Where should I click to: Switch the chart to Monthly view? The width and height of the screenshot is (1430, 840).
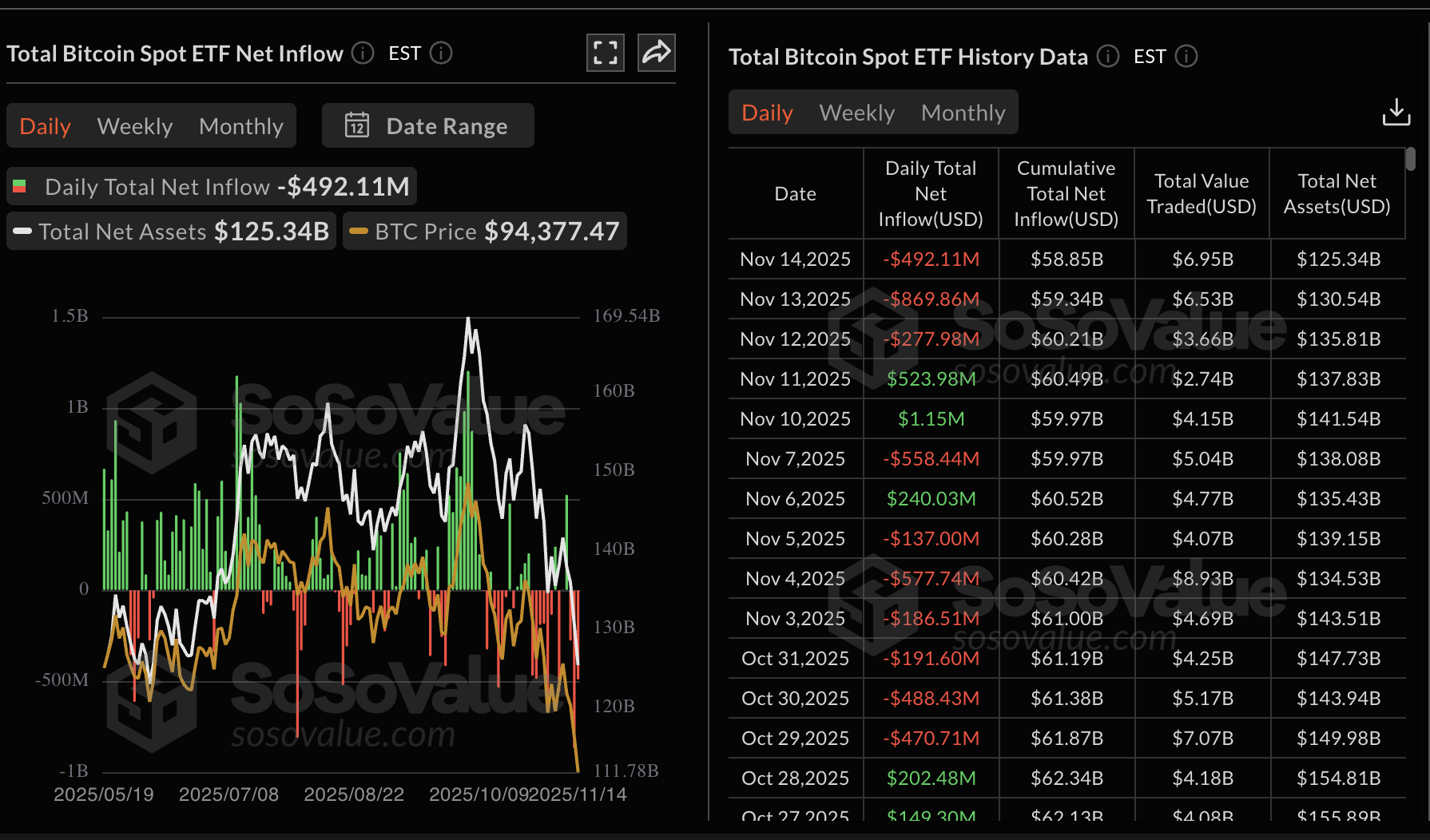point(241,125)
